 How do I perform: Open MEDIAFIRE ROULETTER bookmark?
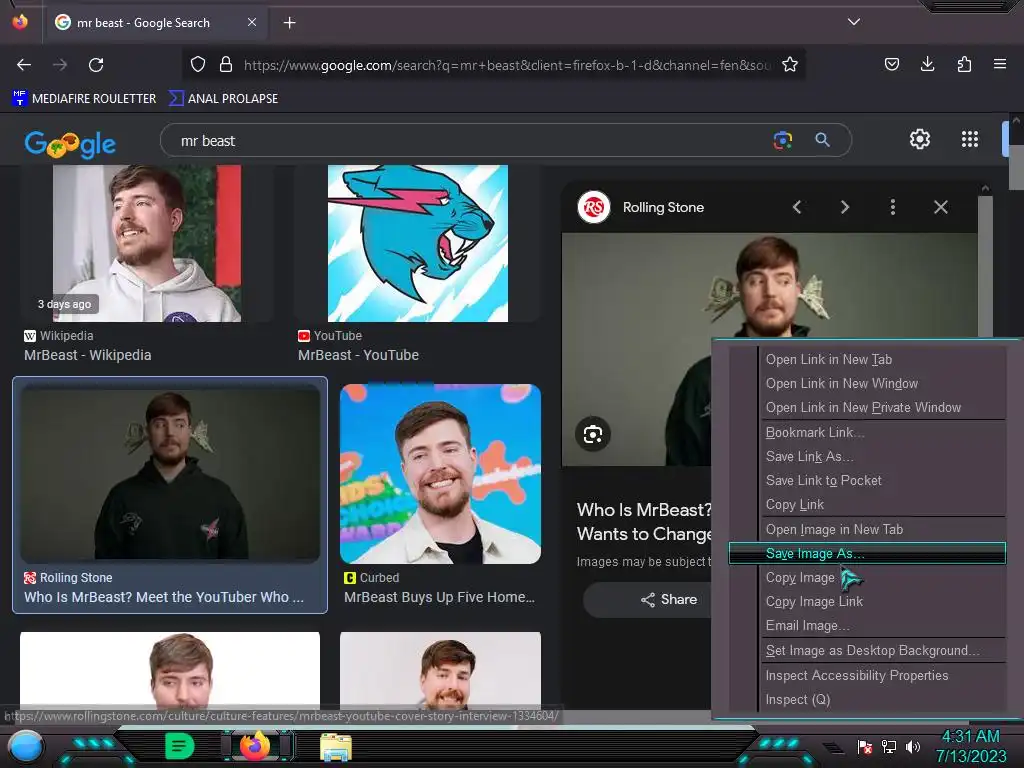[84, 99]
